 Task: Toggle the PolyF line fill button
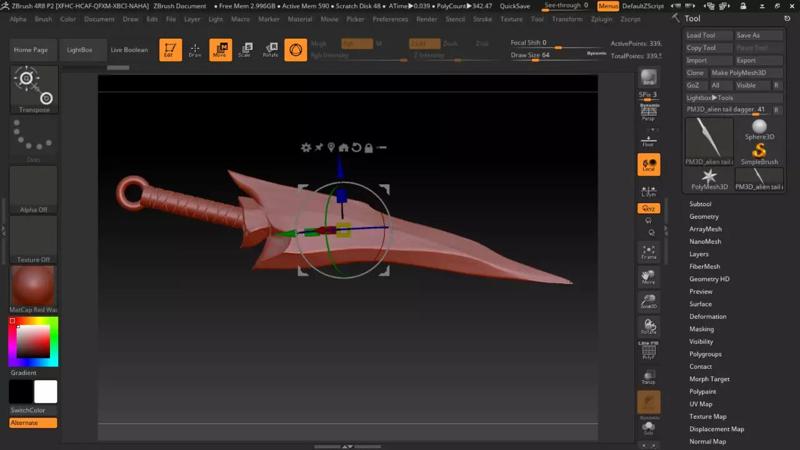click(x=648, y=351)
